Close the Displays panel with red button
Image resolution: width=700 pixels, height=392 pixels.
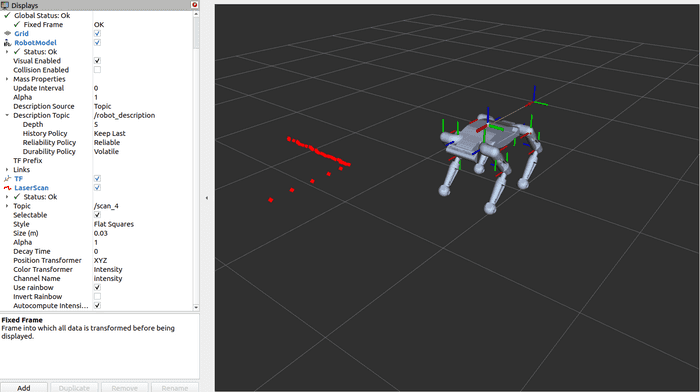[x=194, y=4]
